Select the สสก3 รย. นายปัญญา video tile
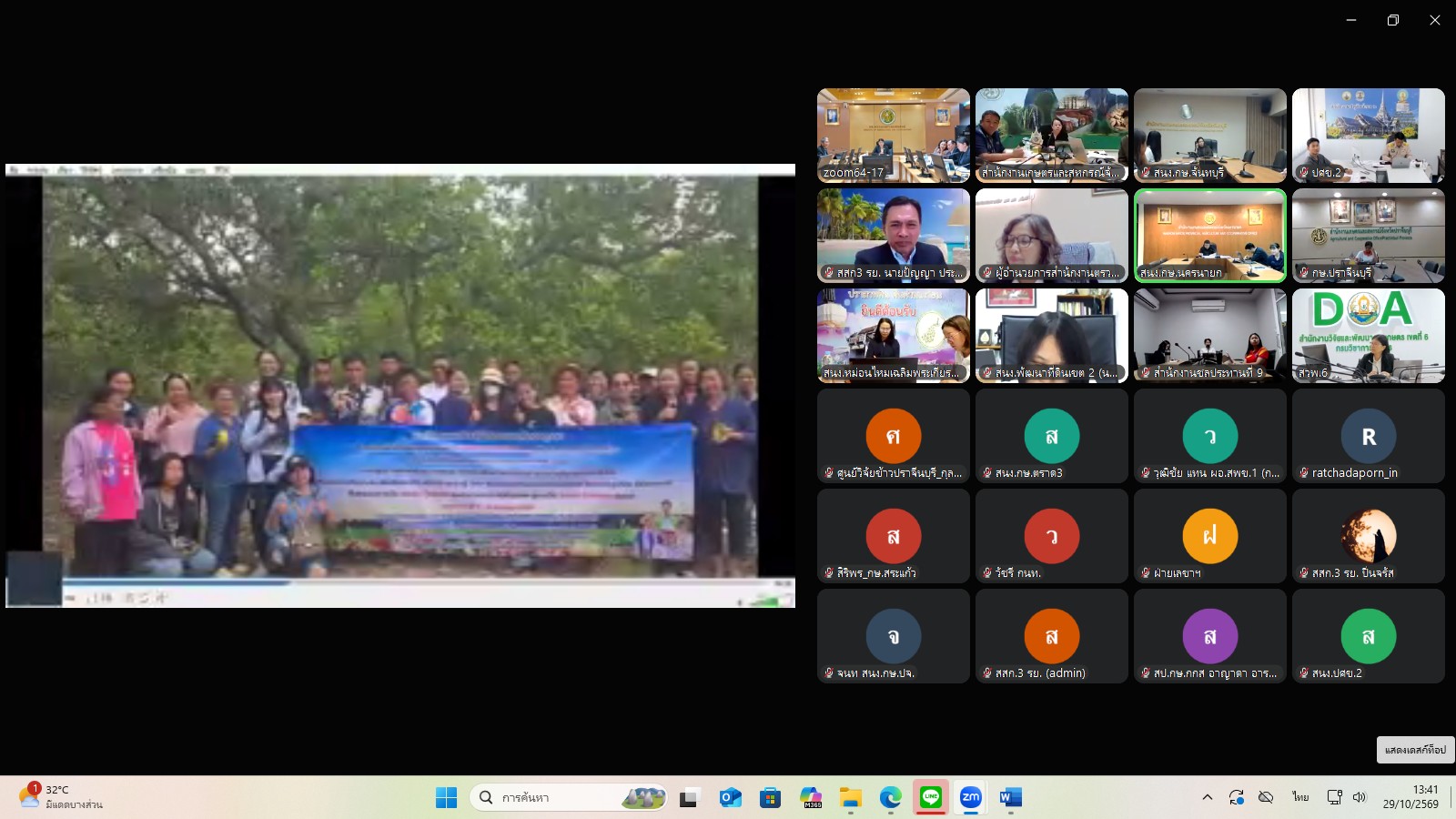This screenshot has height=819, width=1456. [x=894, y=236]
